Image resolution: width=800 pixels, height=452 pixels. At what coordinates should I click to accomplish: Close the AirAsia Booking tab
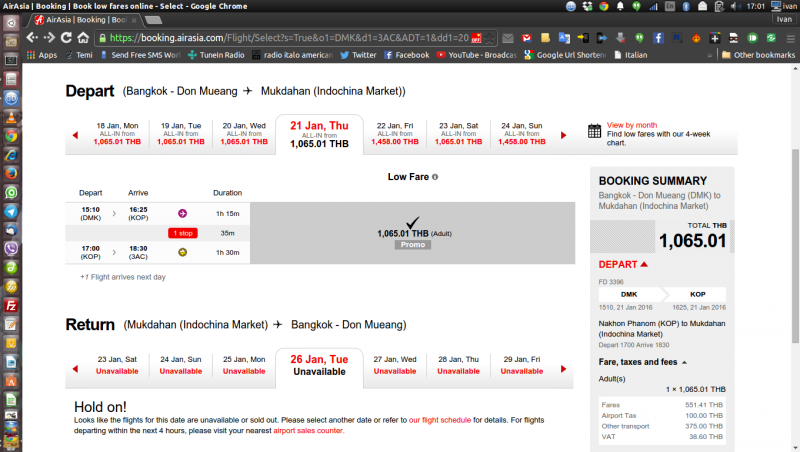[x=134, y=20]
